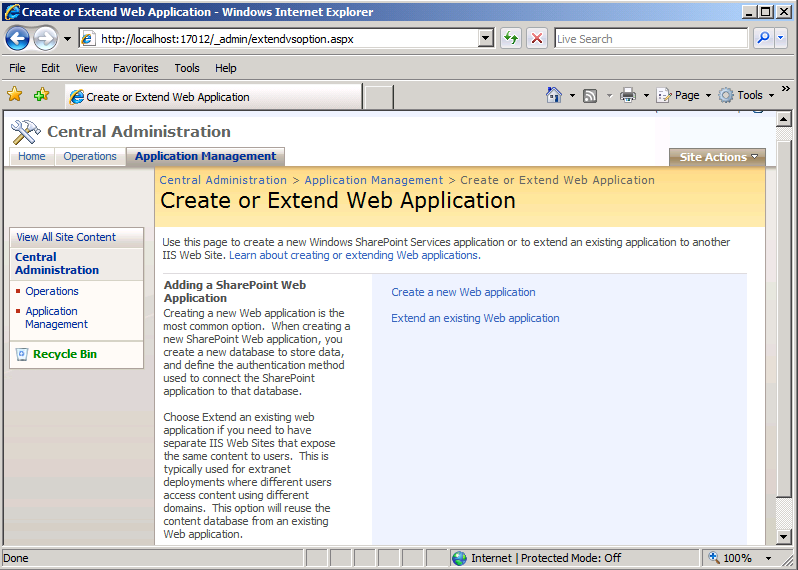Open View All Site Content link
798x570 pixels.
(x=66, y=237)
